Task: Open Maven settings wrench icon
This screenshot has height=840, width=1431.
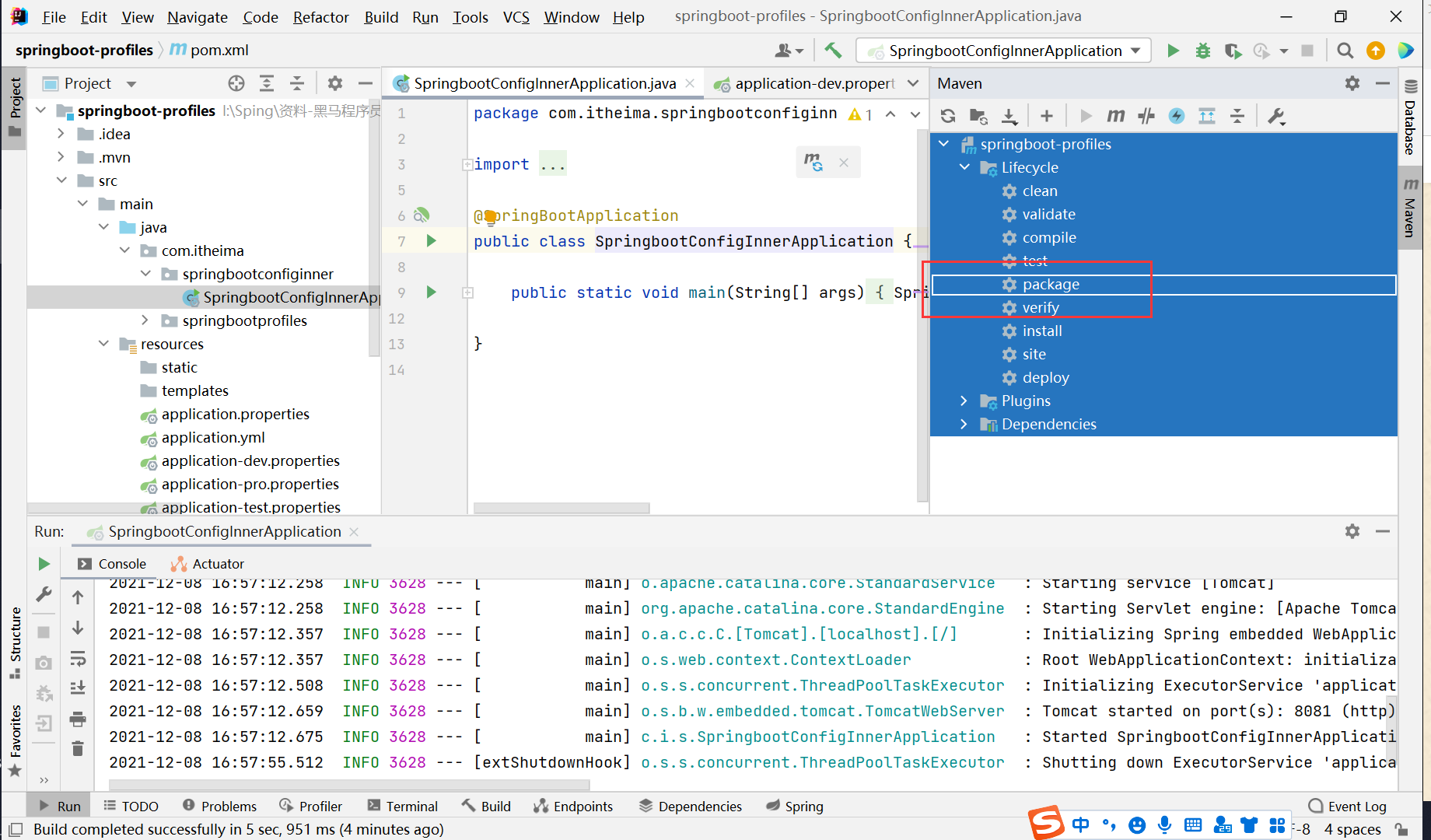Action: 1276,116
